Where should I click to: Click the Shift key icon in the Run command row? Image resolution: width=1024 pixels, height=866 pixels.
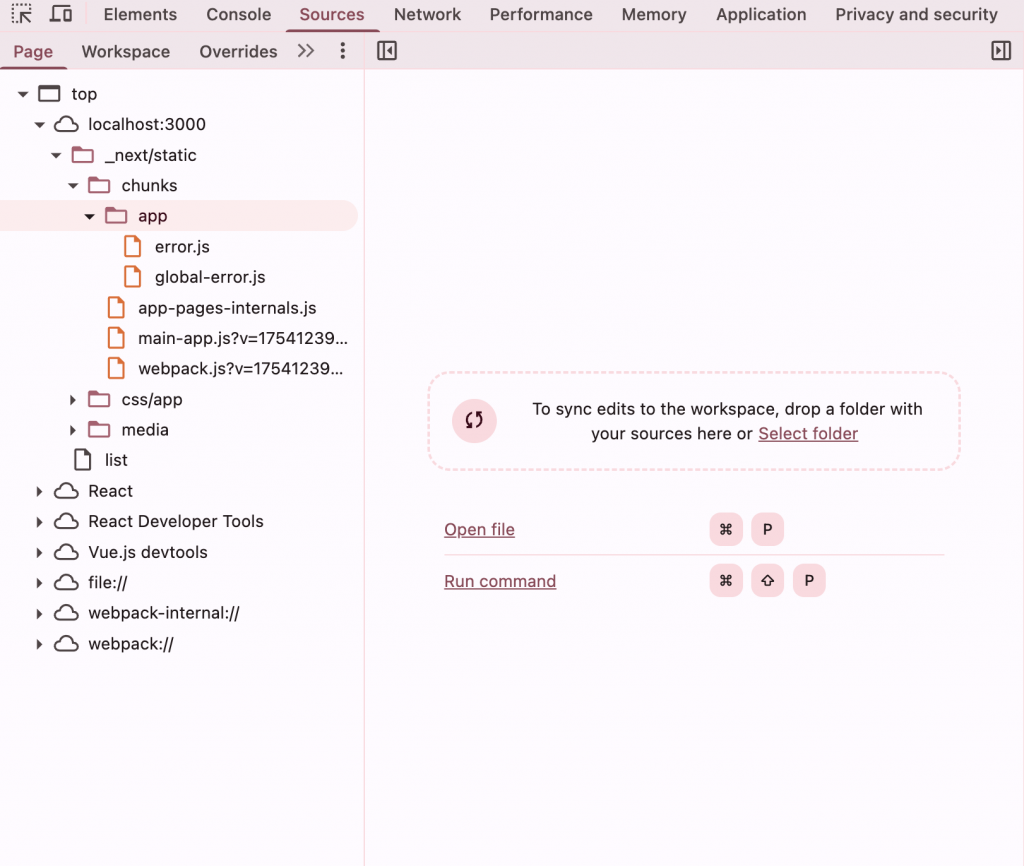(x=767, y=581)
